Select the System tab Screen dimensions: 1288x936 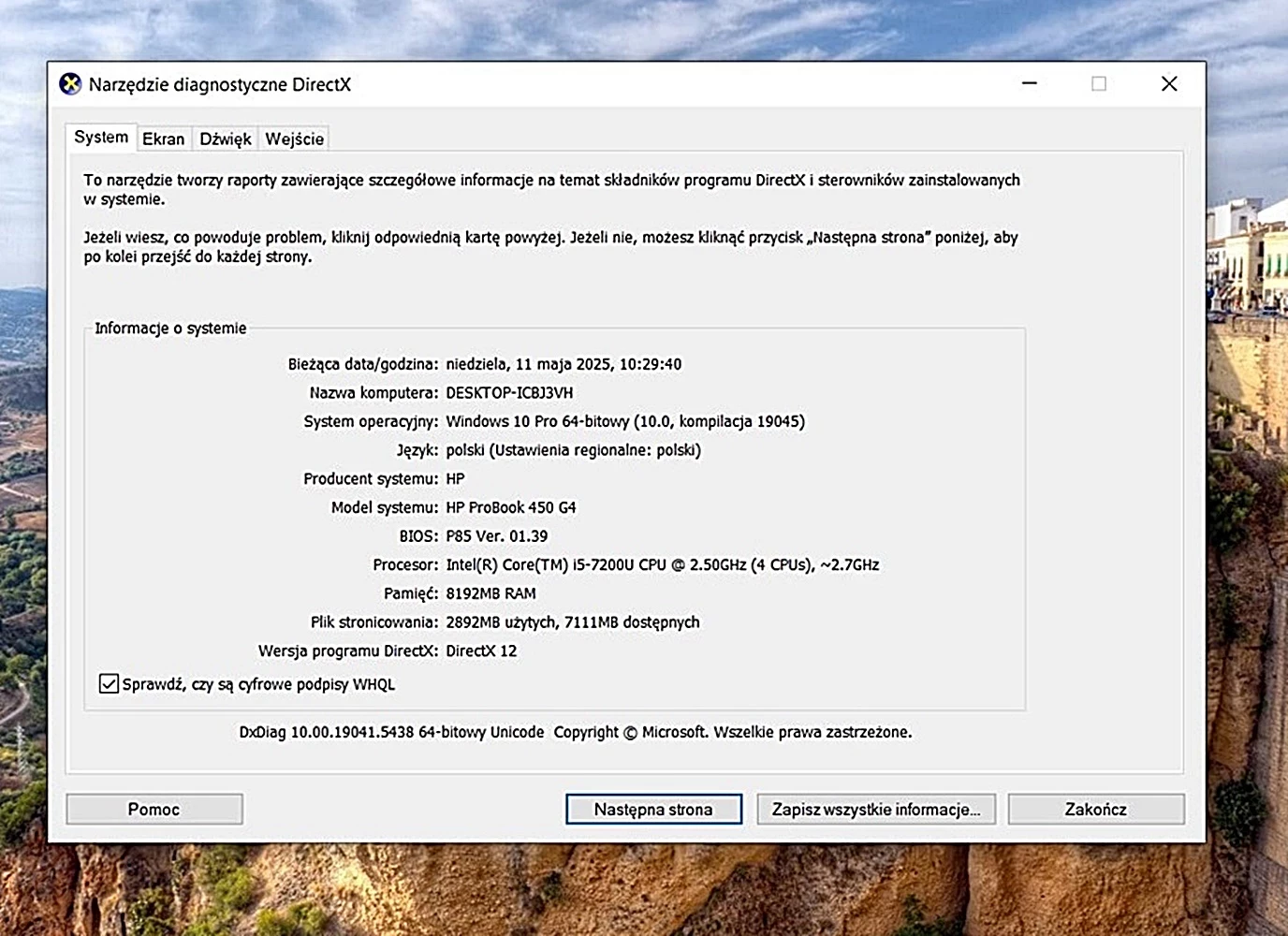pyautogui.click(x=101, y=137)
